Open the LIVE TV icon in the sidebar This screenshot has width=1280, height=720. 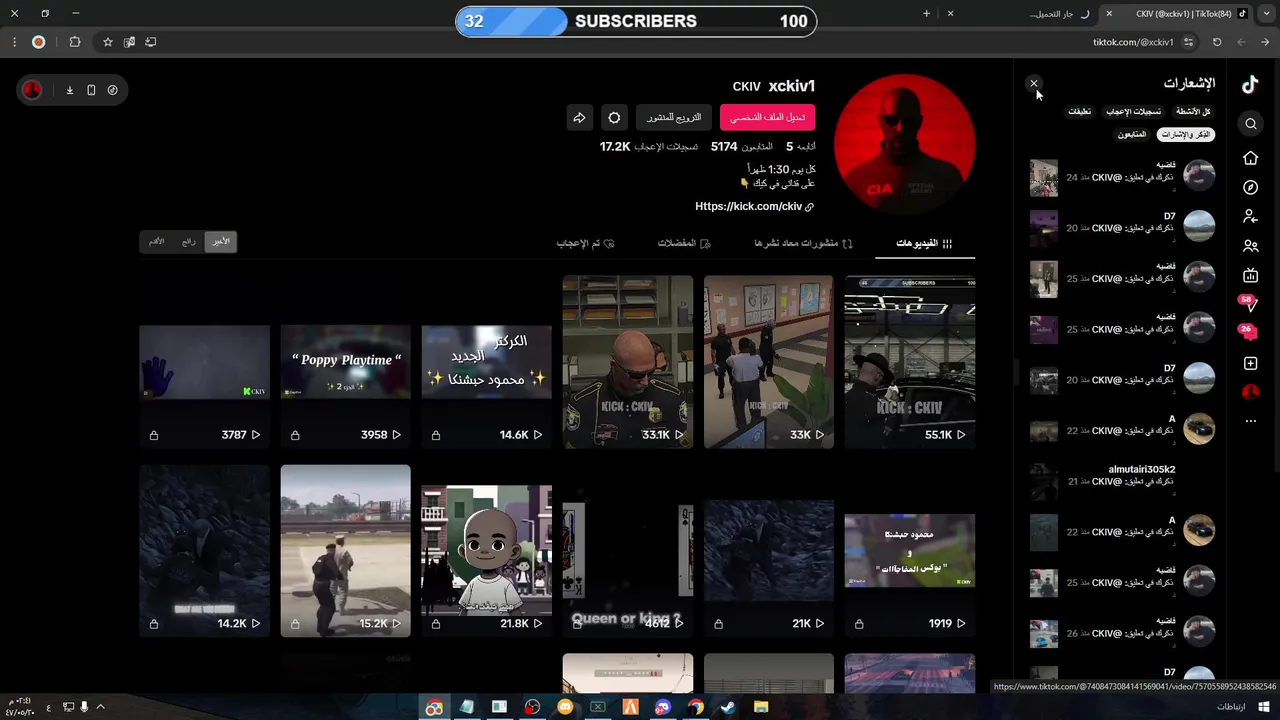tap(1250, 276)
